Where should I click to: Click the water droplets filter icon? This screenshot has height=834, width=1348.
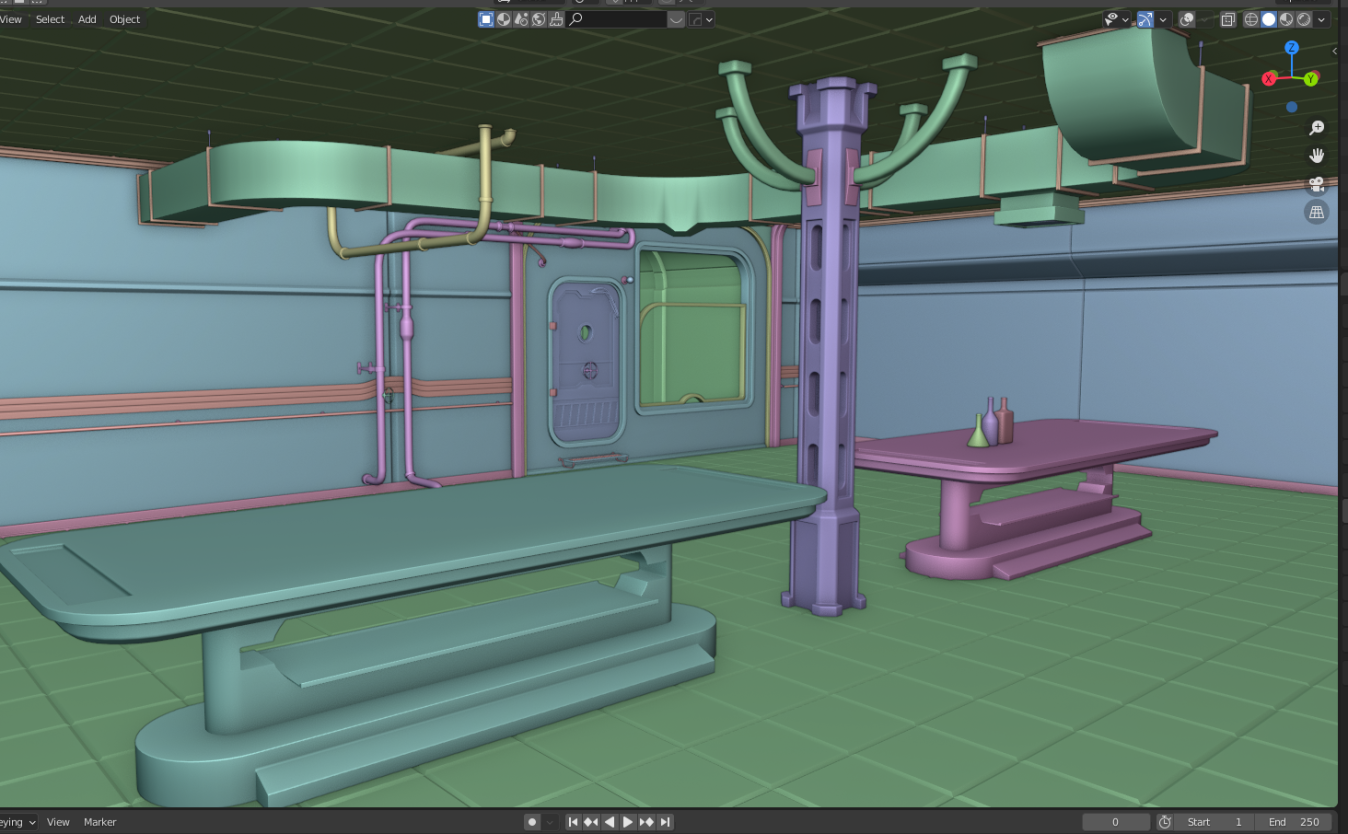(x=521, y=19)
